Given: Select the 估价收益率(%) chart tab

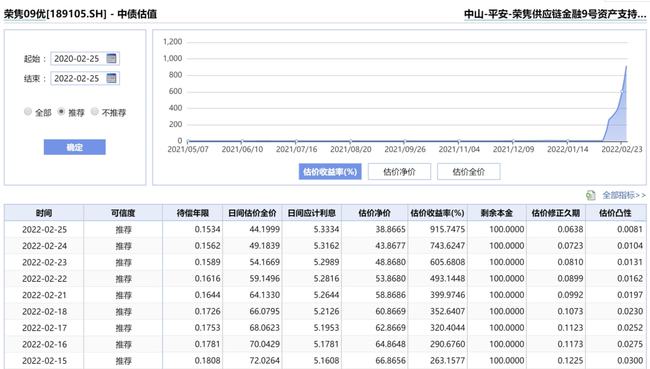Looking at the screenshot, I should pyautogui.click(x=330, y=172).
